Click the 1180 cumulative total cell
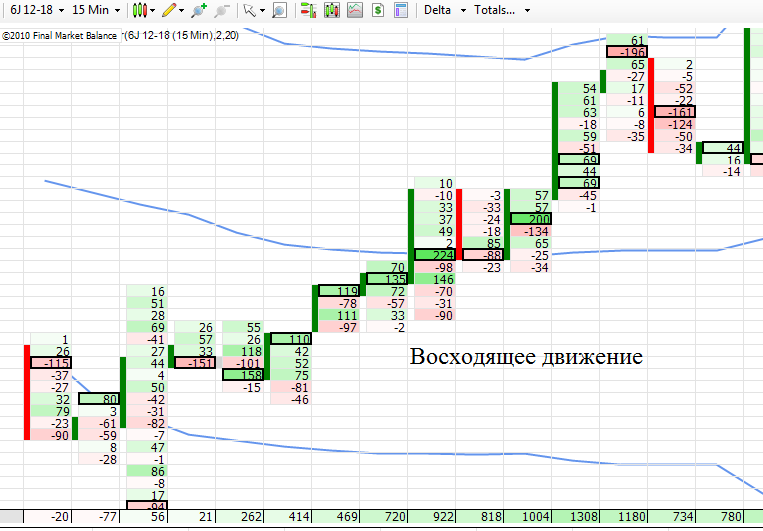 pos(624,516)
